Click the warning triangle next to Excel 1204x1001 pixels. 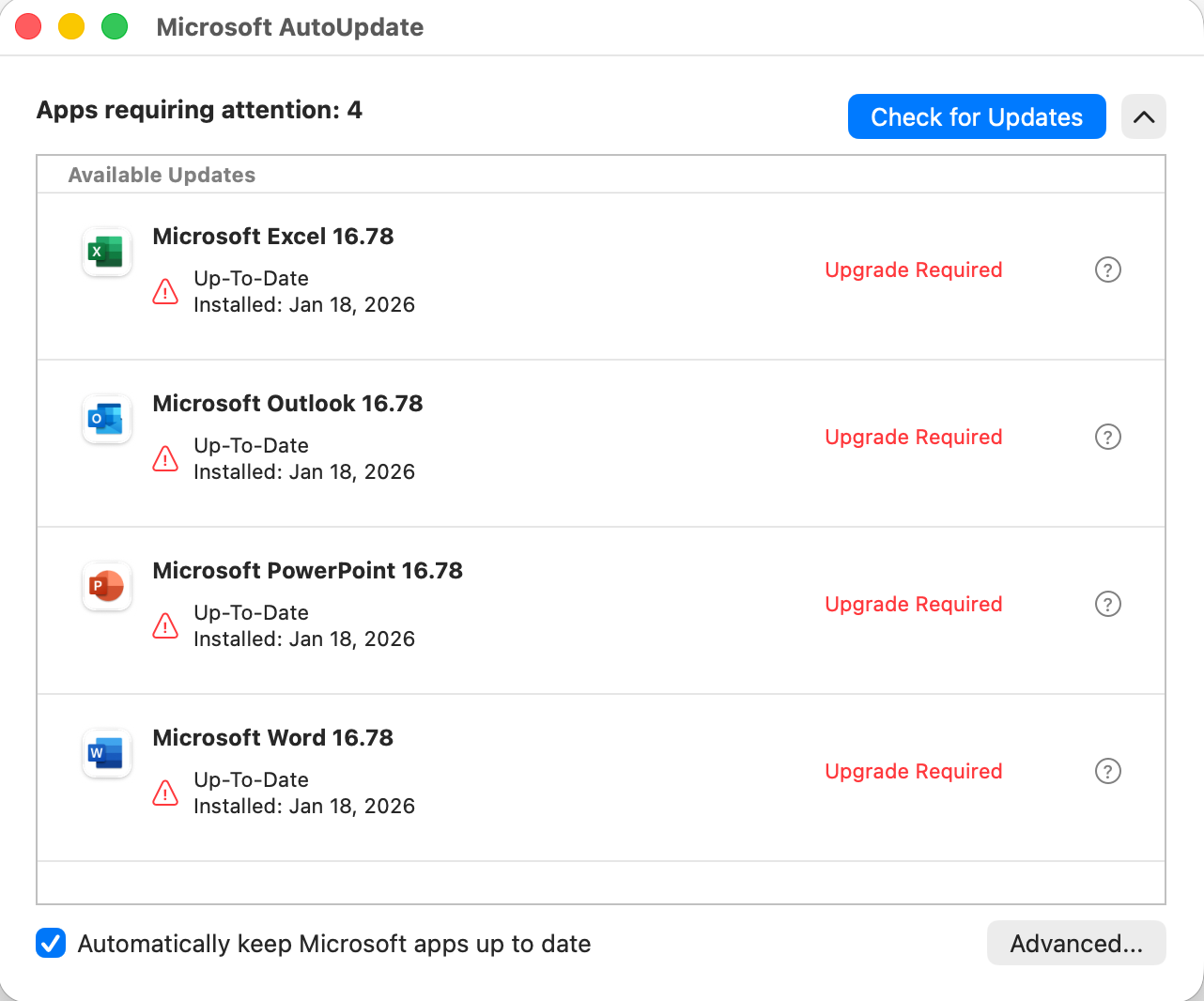point(165,292)
